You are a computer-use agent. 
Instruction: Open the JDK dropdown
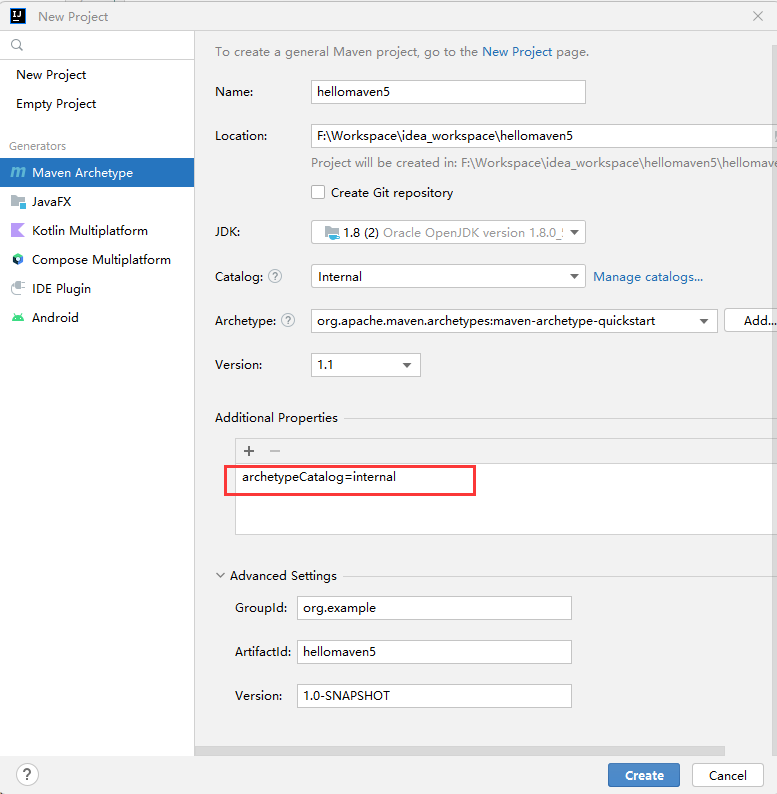448,232
